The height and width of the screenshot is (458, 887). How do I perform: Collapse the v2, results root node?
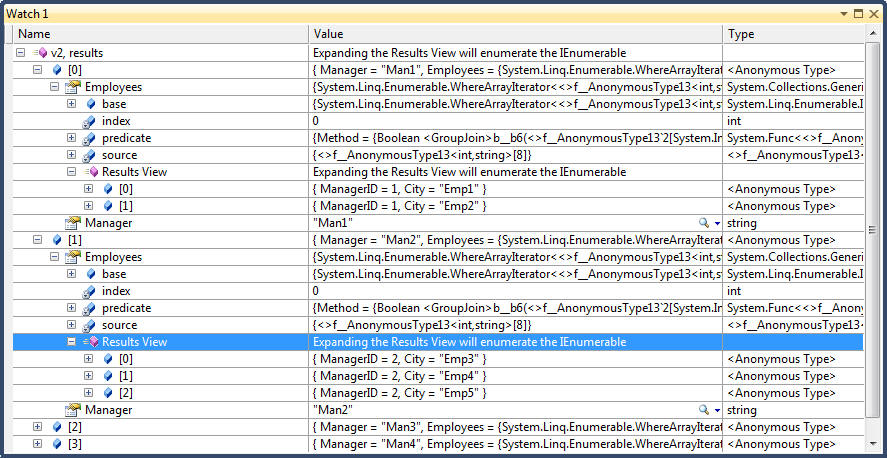[x=21, y=53]
